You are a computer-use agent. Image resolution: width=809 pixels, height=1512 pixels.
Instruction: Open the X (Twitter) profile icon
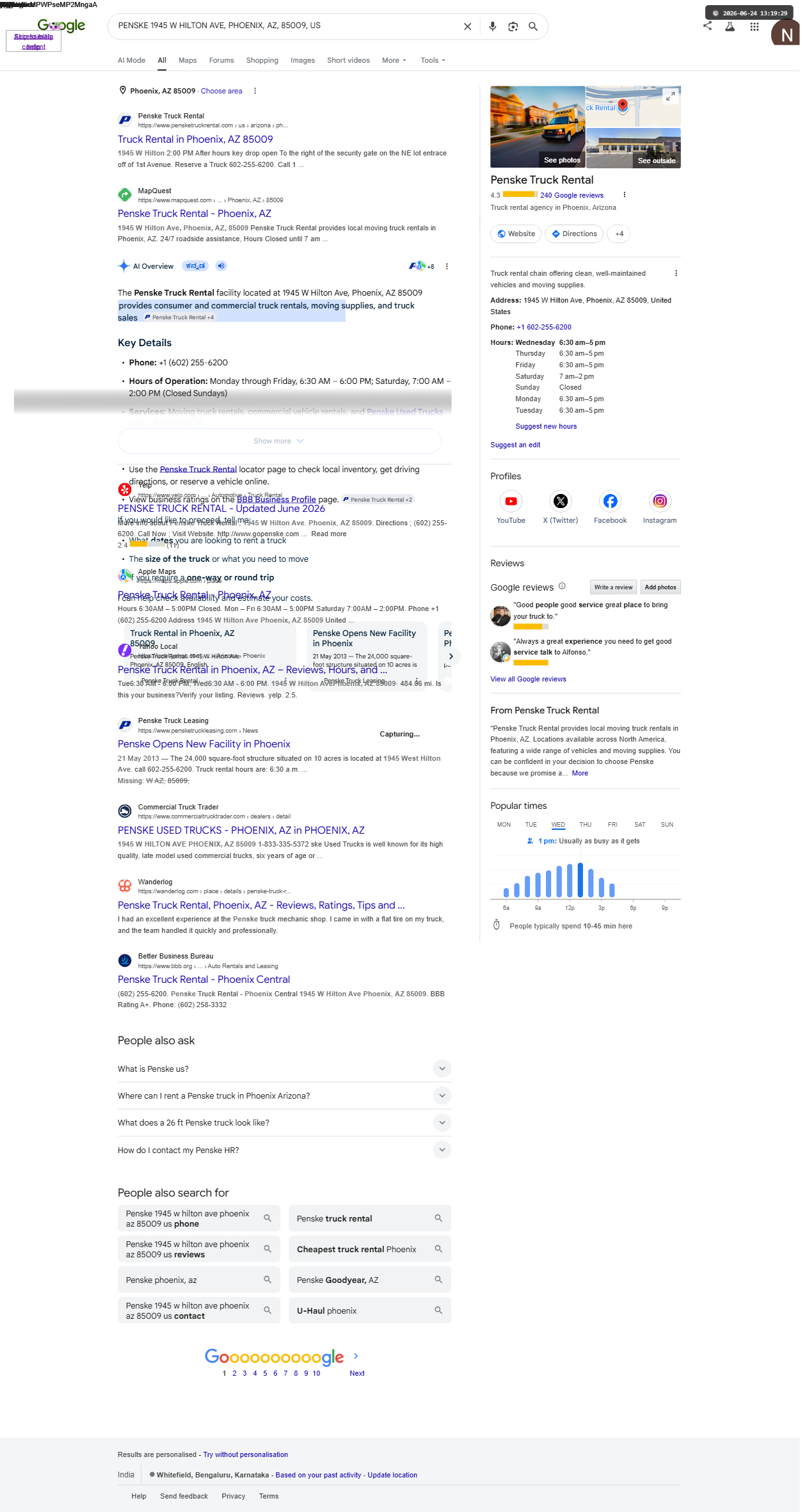pyautogui.click(x=561, y=501)
